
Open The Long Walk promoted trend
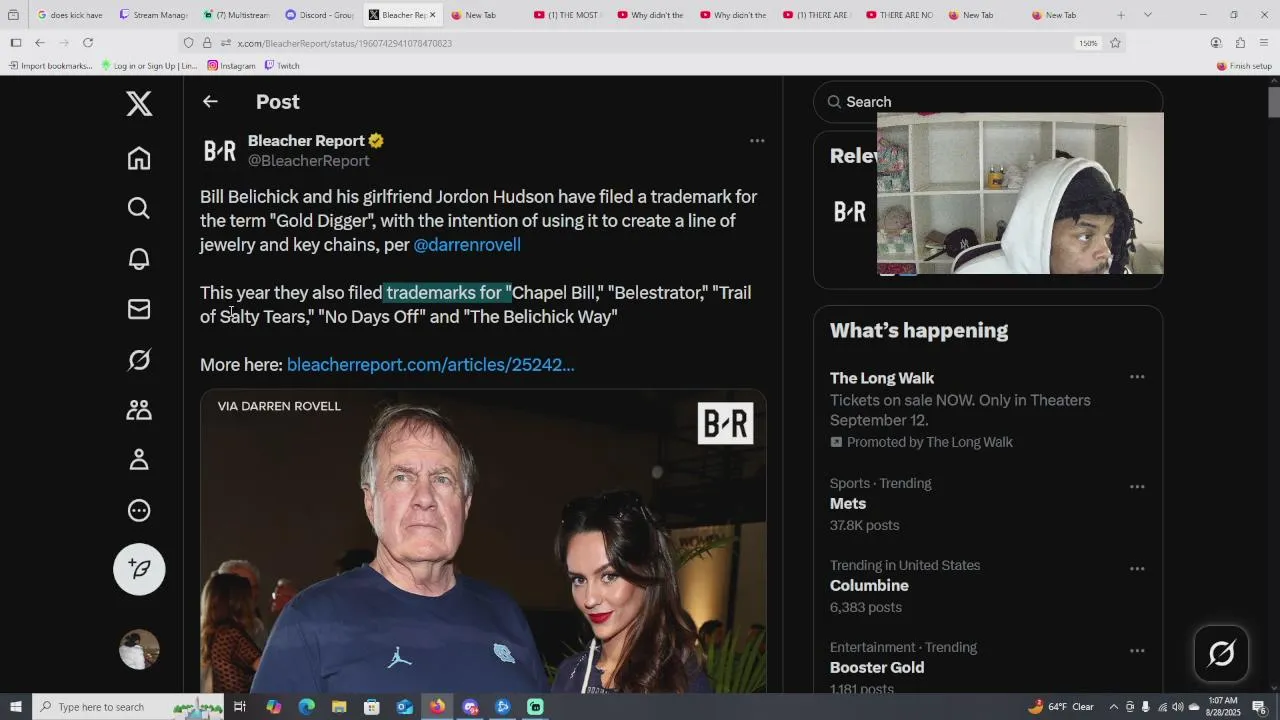tap(882, 378)
